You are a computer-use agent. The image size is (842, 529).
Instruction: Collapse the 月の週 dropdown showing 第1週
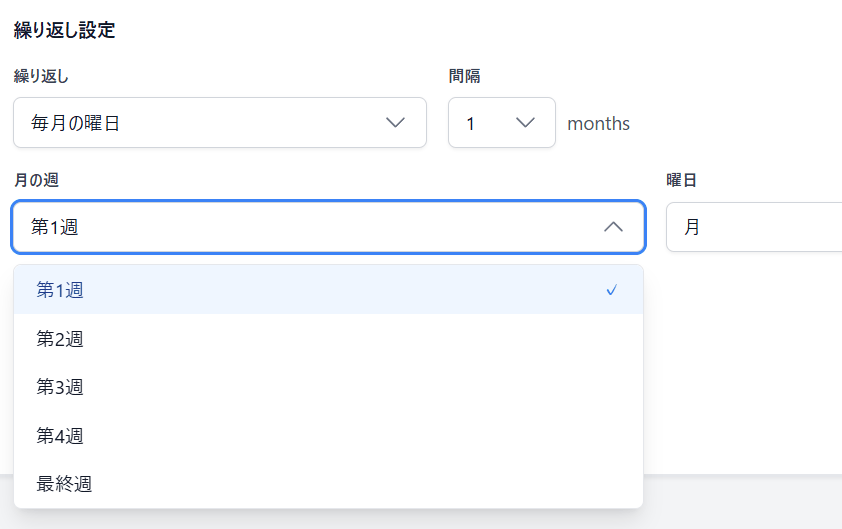coord(328,227)
